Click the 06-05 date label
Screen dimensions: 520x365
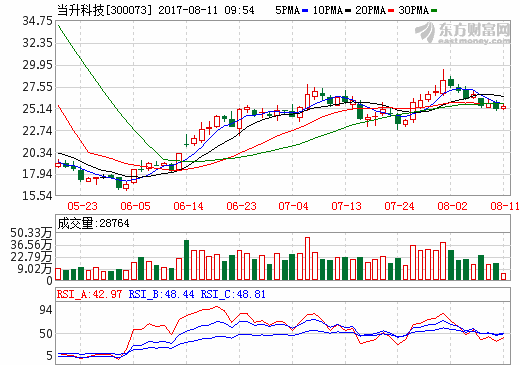tap(135, 206)
